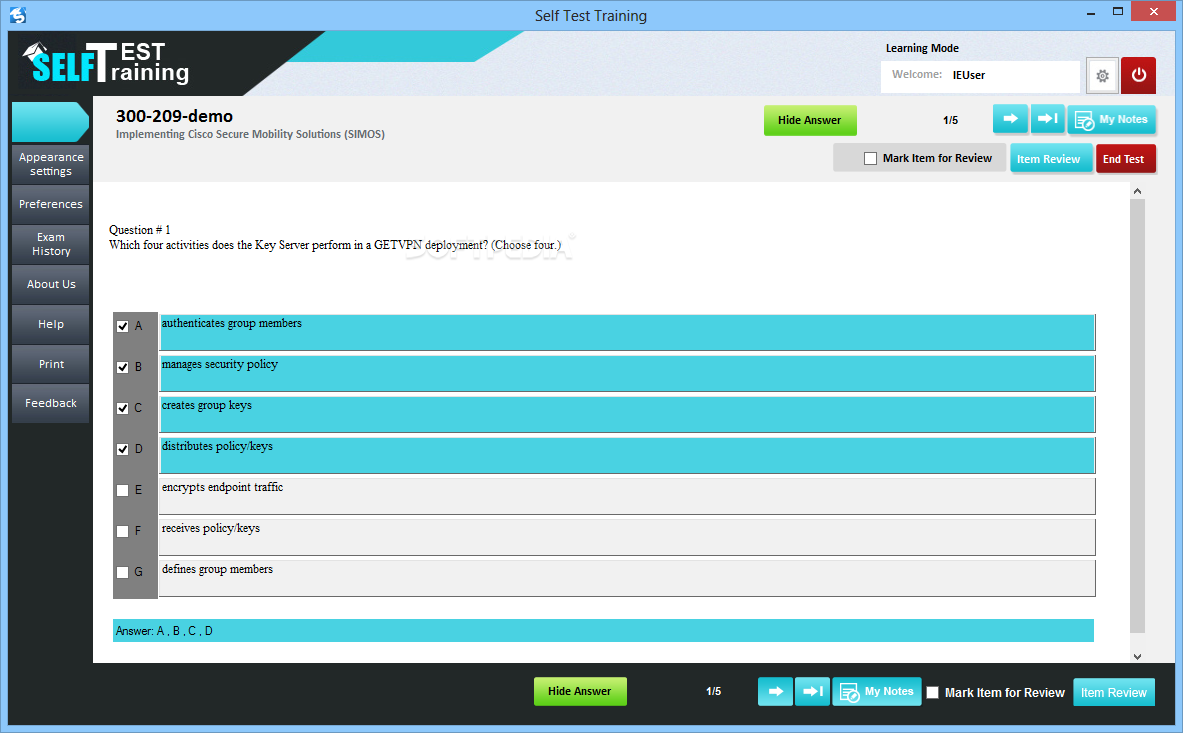This screenshot has width=1183, height=733.
Task: Click the top '1/5' question counter
Action: click(x=951, y=120)
